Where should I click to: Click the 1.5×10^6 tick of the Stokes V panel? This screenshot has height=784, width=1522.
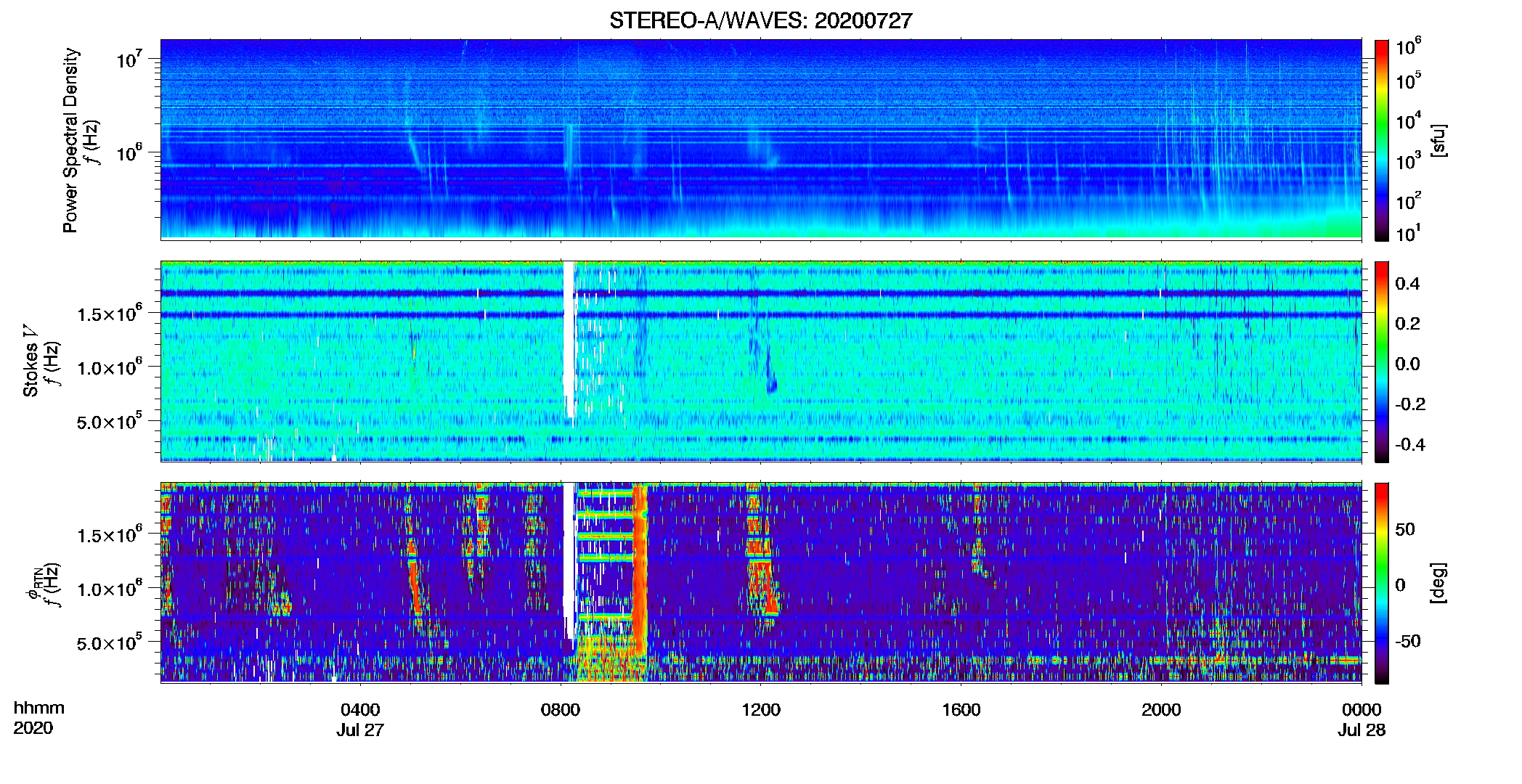click(109, 314)
